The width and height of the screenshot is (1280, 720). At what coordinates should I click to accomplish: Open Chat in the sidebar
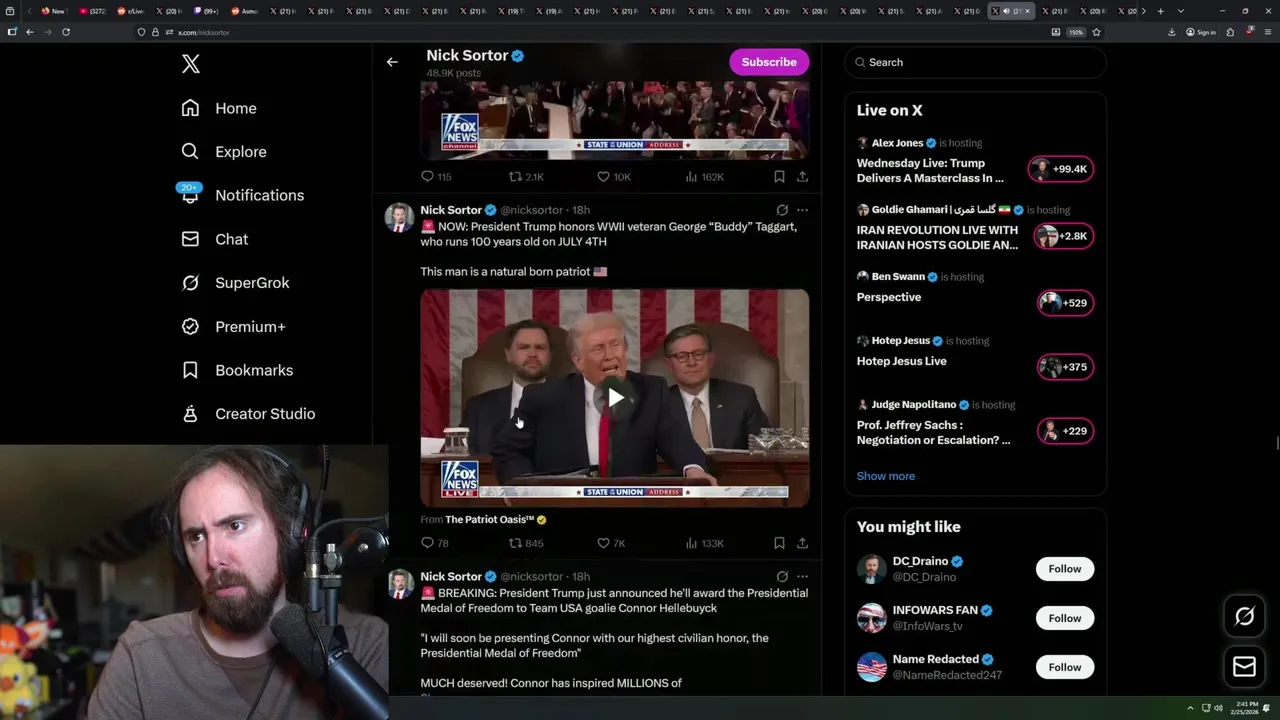click(x=215, y=239)
